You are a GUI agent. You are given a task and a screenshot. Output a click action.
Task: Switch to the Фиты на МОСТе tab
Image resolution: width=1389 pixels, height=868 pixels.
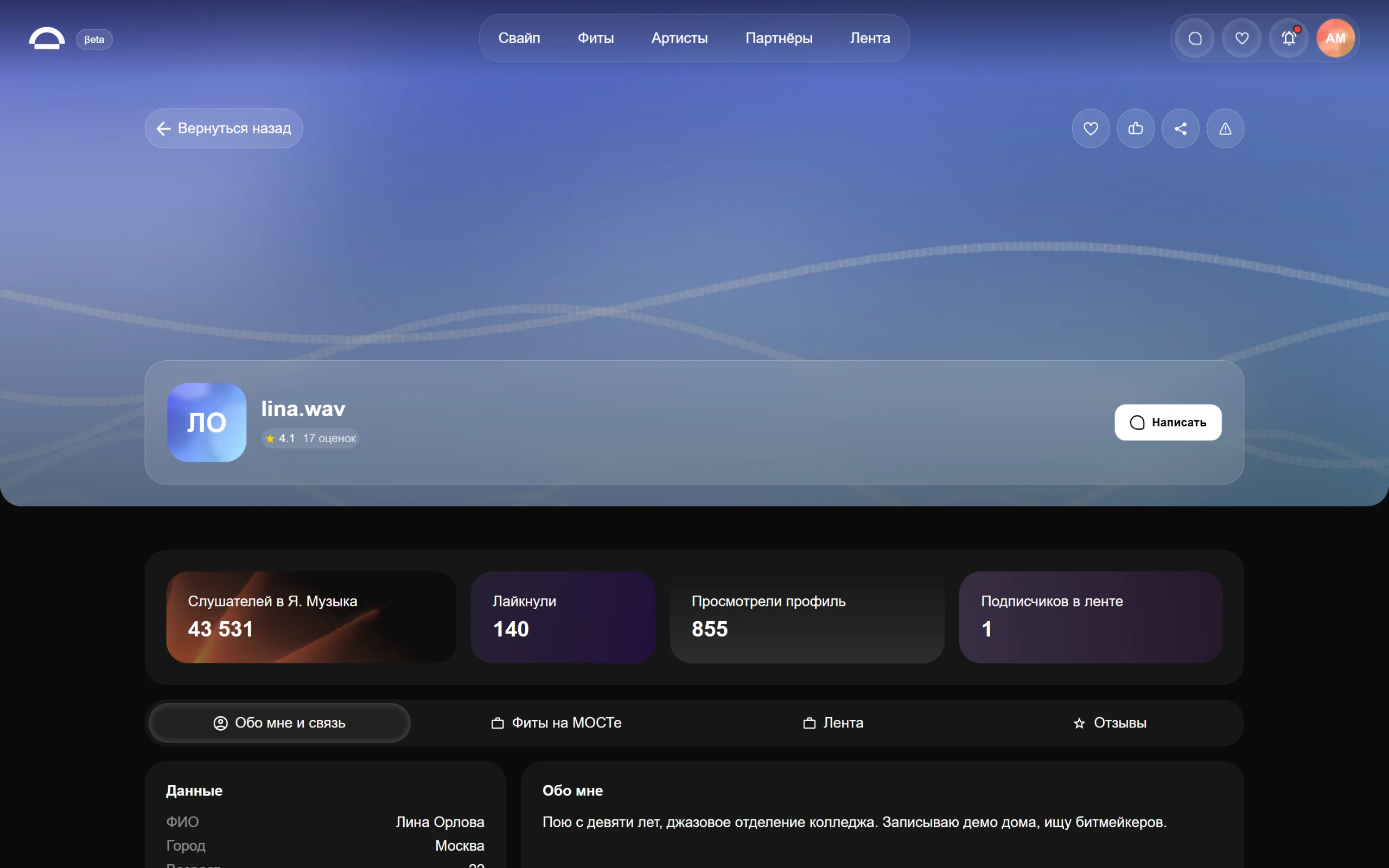pyautogui.click(x=556, y=723)
